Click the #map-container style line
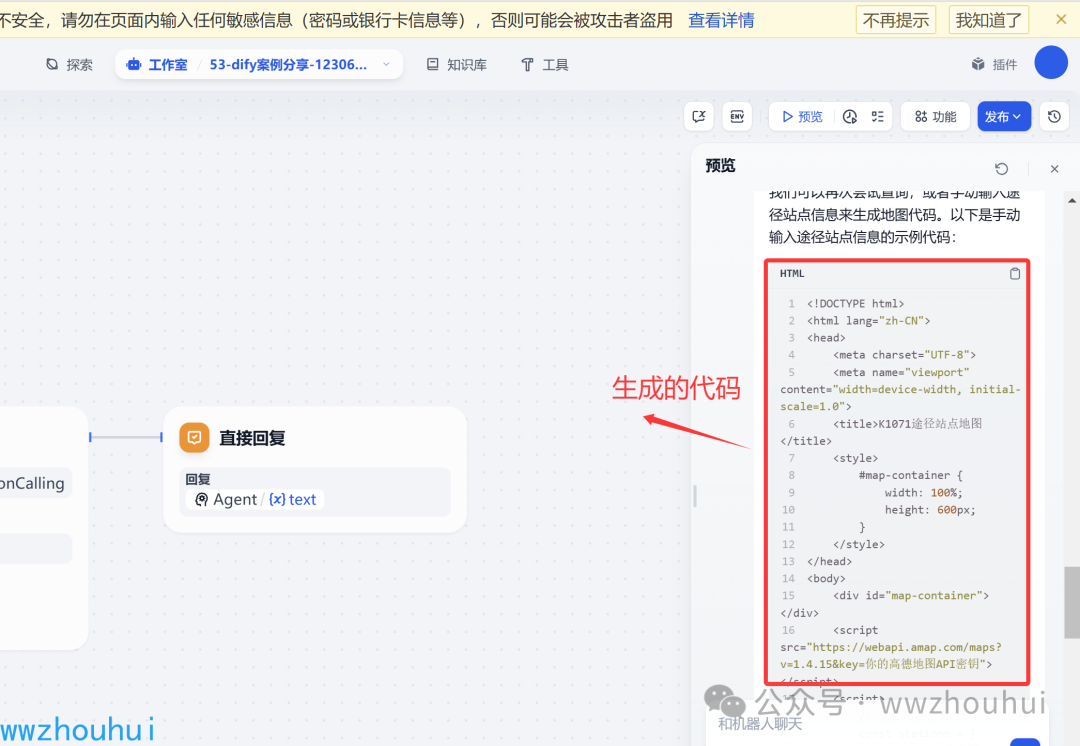Image resolution: width=1080 pixels, height=746 pixels. (911, 475)
